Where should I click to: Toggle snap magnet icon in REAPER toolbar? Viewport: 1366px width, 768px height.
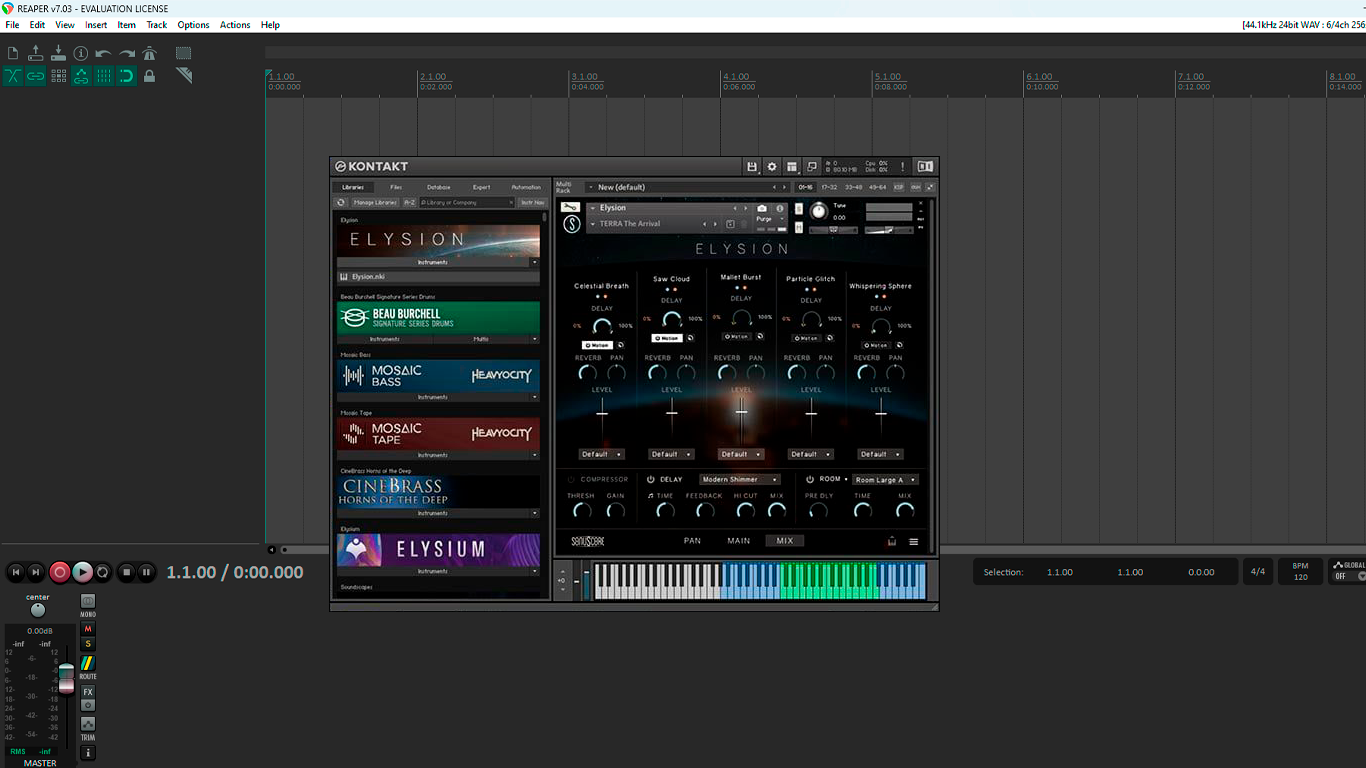point(127,76)
